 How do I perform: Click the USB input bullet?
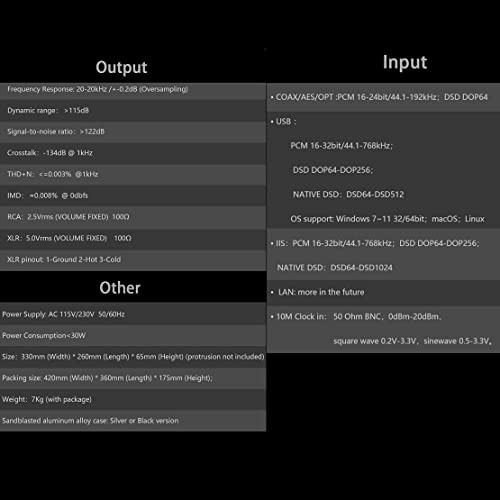[283, 122]
